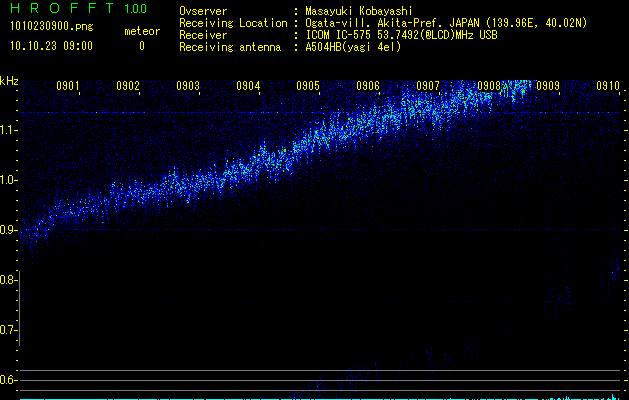Click the 0908 time marker
629x400 pixels.
[x=489, y=86]
